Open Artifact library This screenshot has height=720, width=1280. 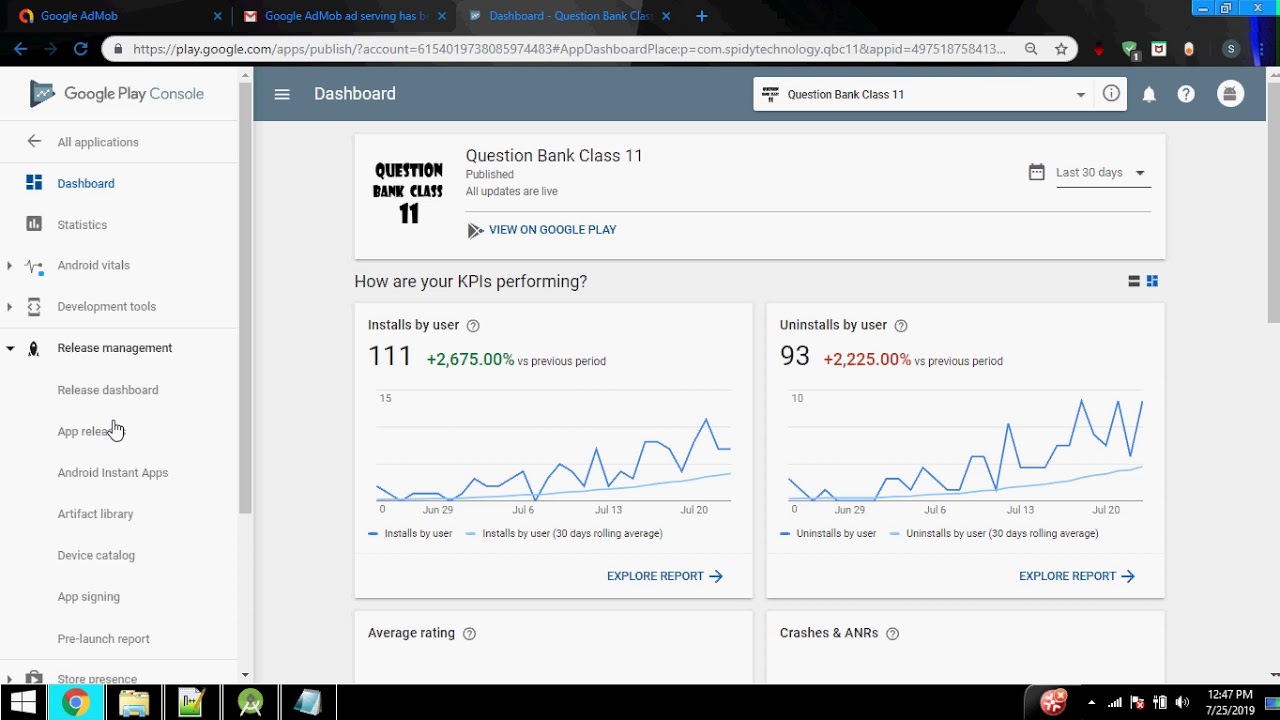96,514
